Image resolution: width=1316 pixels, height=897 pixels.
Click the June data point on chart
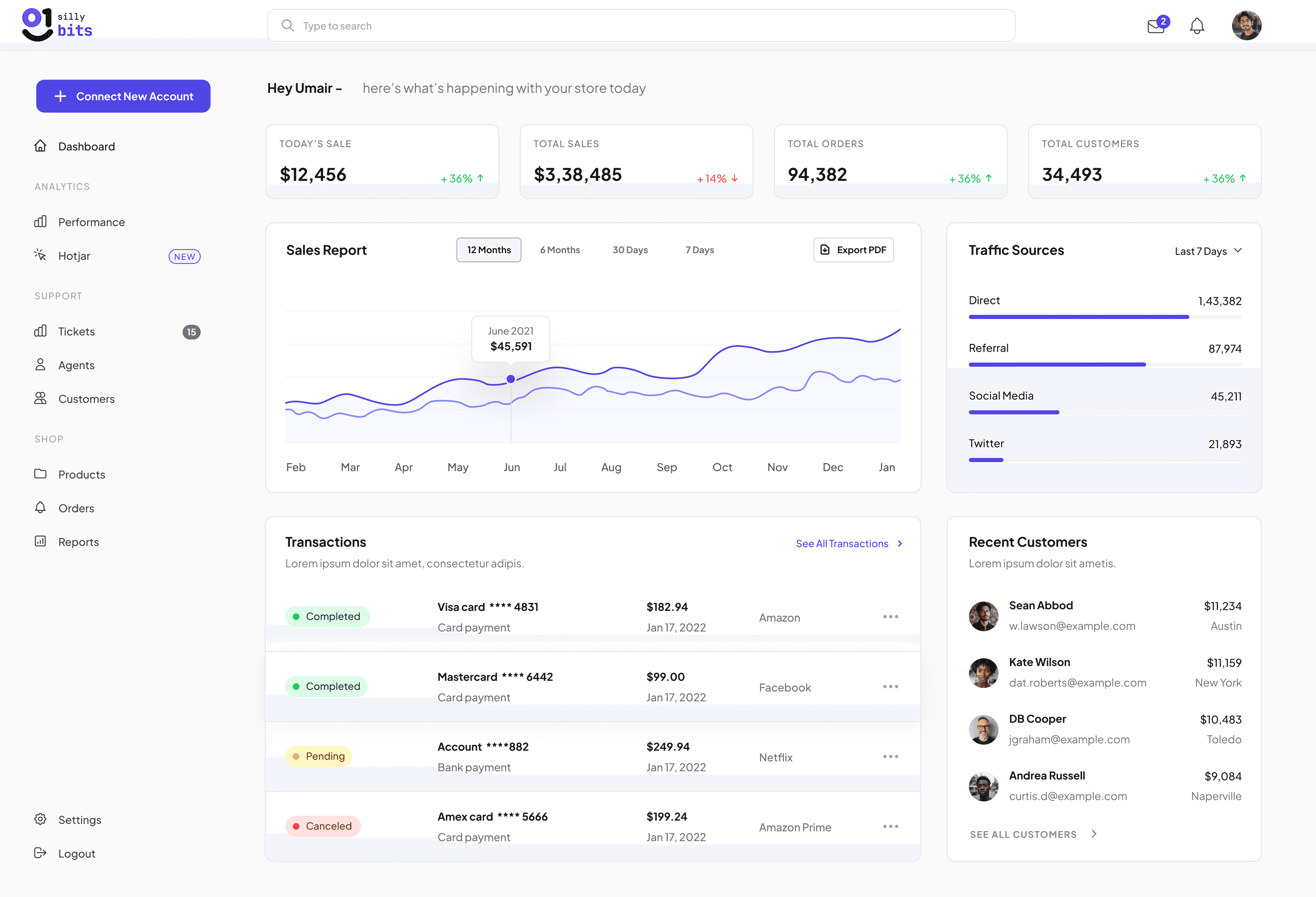[511, 379]
